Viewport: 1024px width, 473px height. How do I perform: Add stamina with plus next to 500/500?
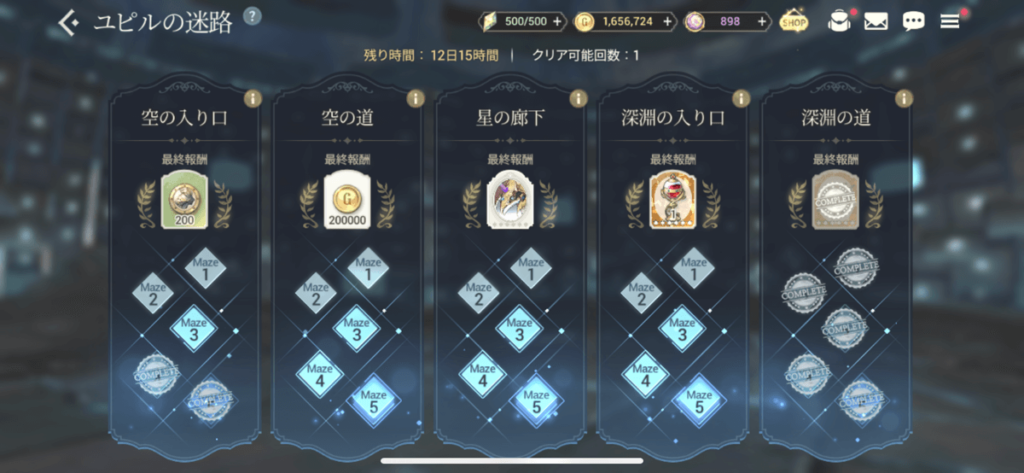pos(557,22)
